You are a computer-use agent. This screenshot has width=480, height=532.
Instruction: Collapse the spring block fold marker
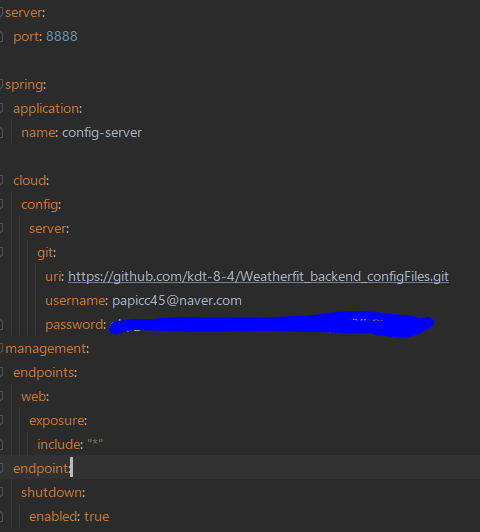tap(1, 84)
